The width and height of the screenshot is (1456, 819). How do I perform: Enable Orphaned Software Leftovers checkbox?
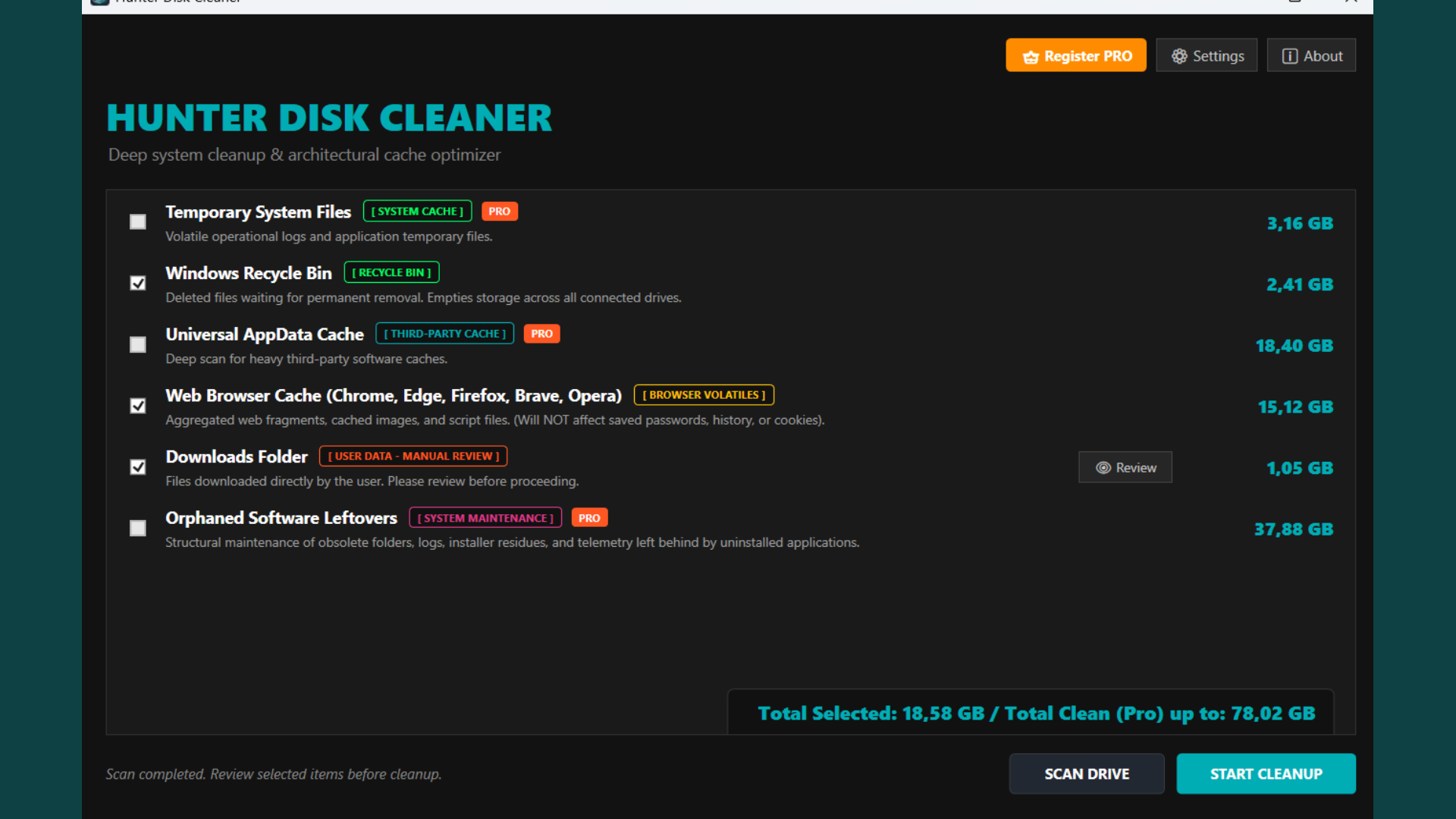tap(137, 528)
